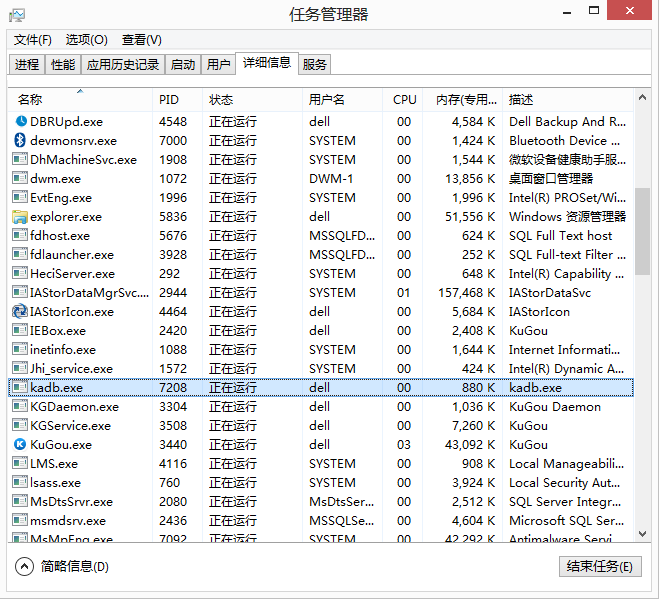Click the Task Manager title bar icon
Image resolution: width=659 pixels, height=599 pixels.
point(17,16)
